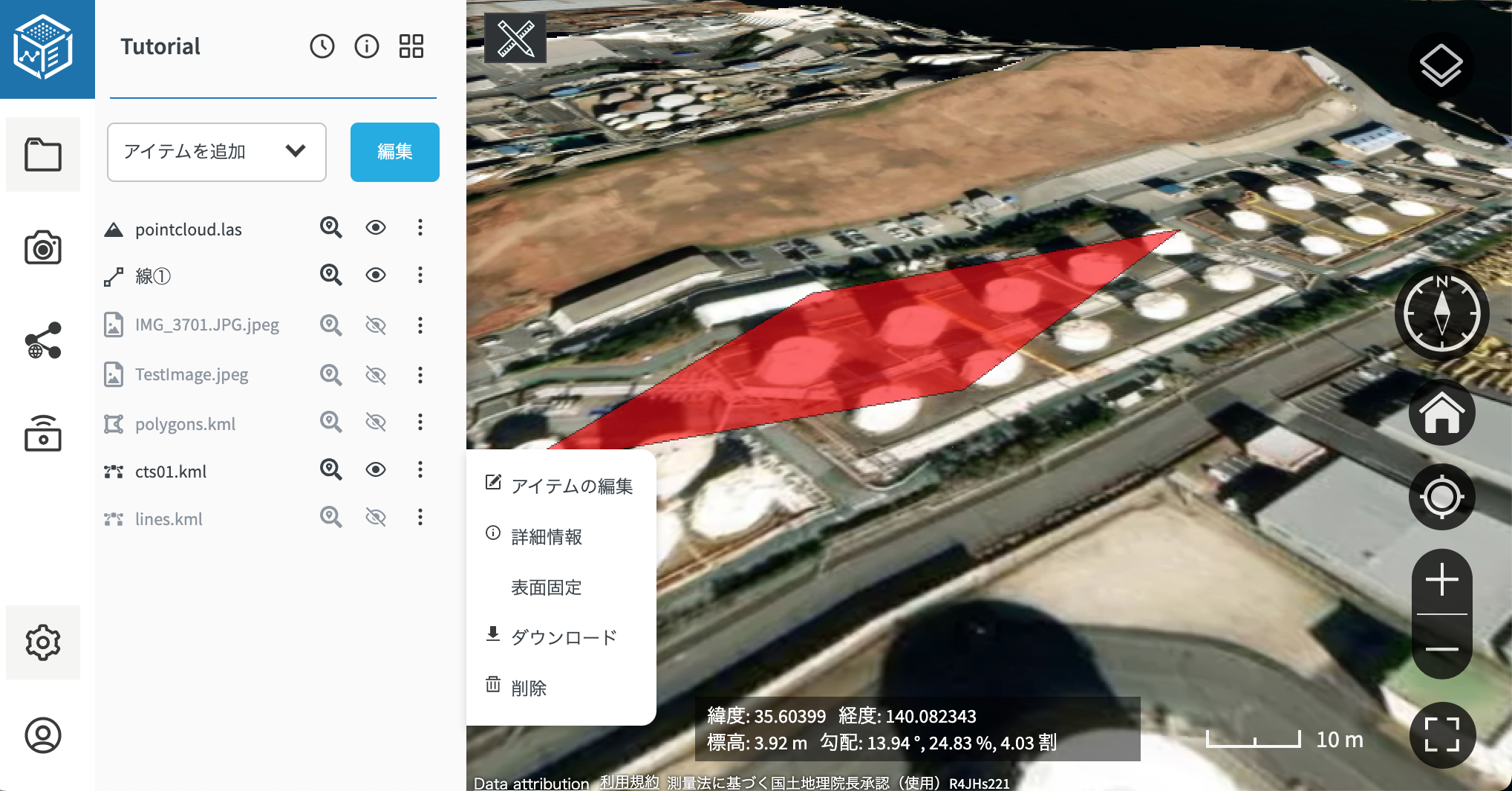Open project history clock icon
The width and height of the screenshot is (1512, 791).
click(322, 46)
